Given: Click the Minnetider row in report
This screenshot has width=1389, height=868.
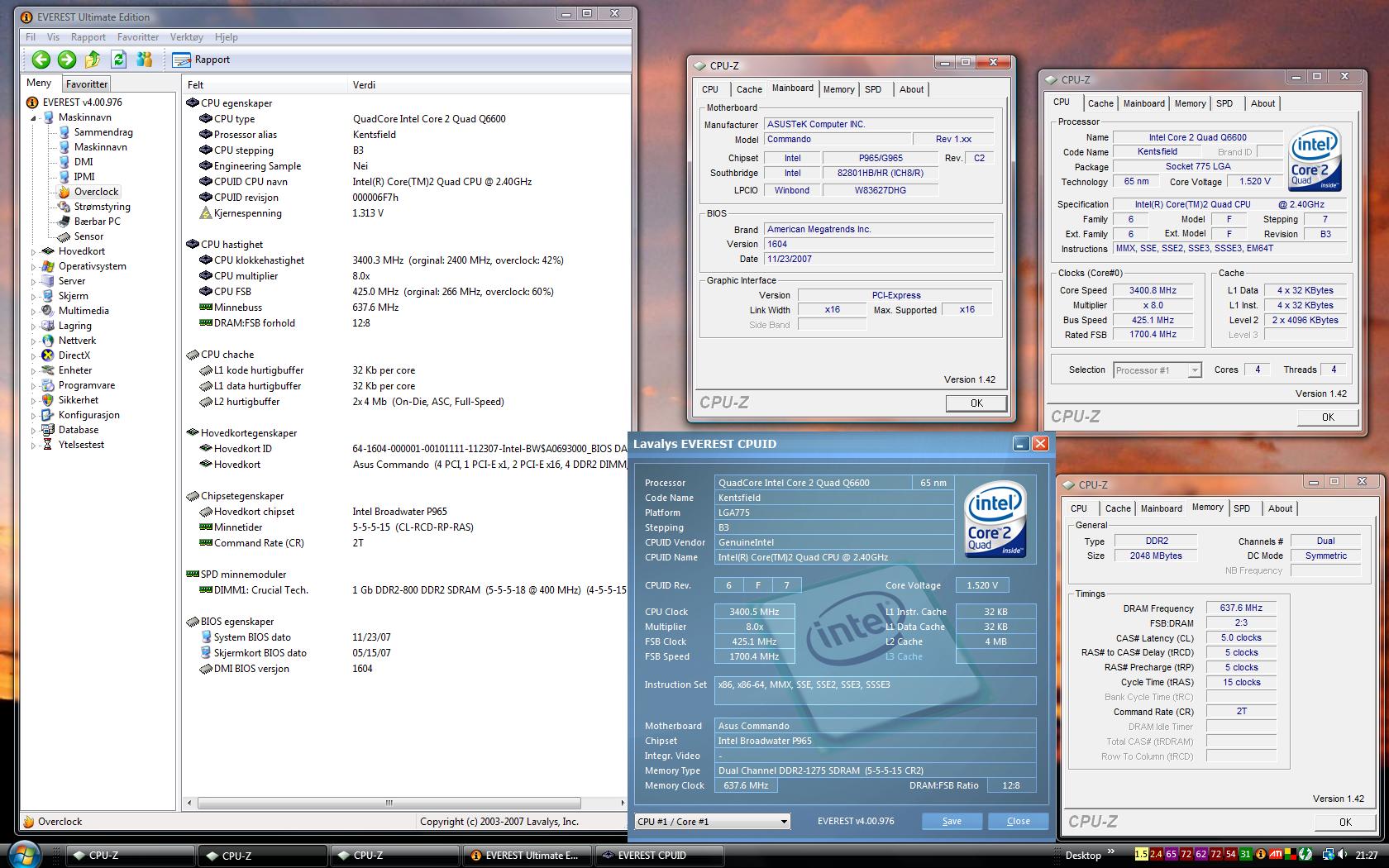Looking at the screenshot, I should pyautogui.click(x=405, y=527).
